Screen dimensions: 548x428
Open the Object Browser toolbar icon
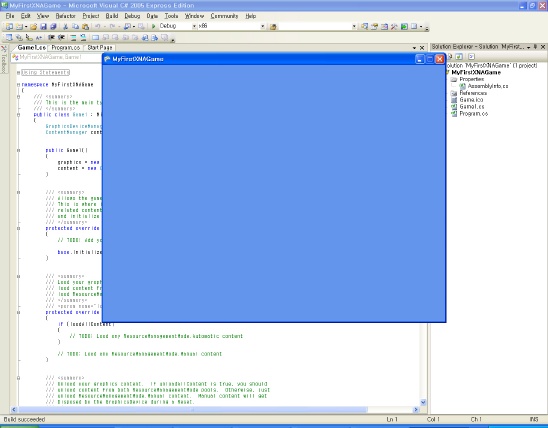(384, 27)
